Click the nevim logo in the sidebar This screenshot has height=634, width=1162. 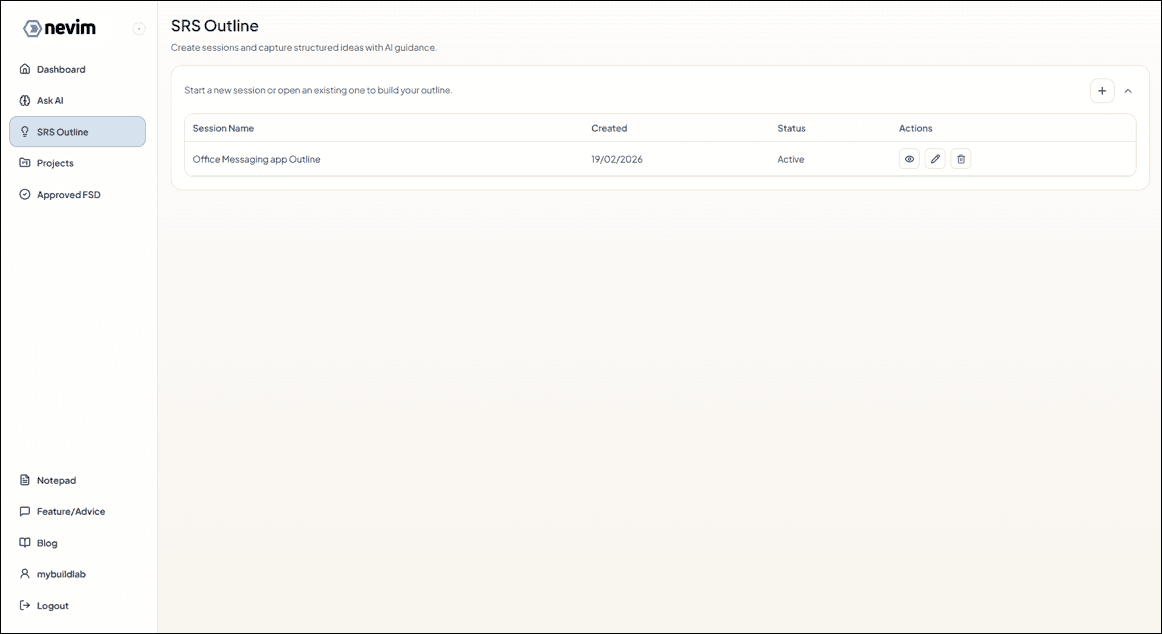click(x=60, y=28)
